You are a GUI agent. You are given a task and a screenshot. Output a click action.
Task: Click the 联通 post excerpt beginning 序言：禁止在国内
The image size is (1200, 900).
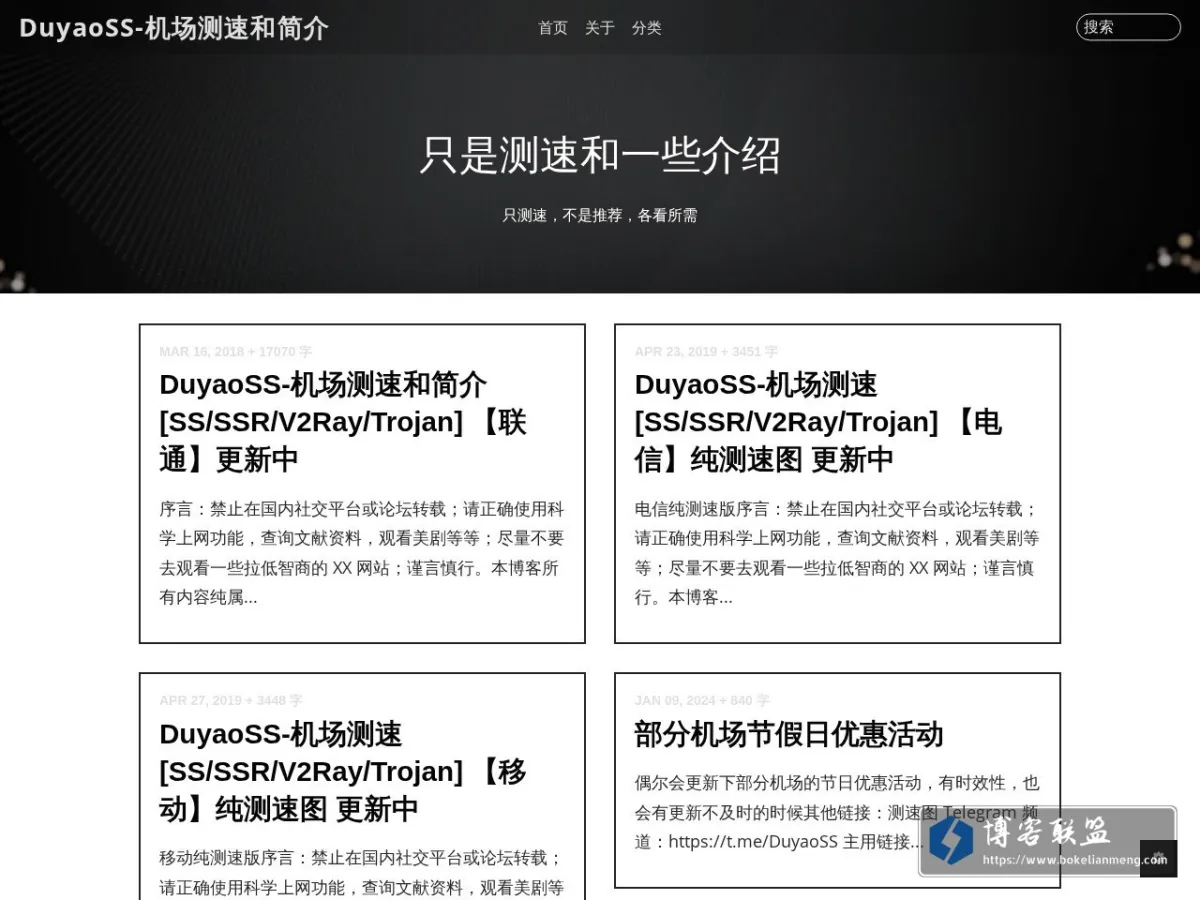click(362, 553)
